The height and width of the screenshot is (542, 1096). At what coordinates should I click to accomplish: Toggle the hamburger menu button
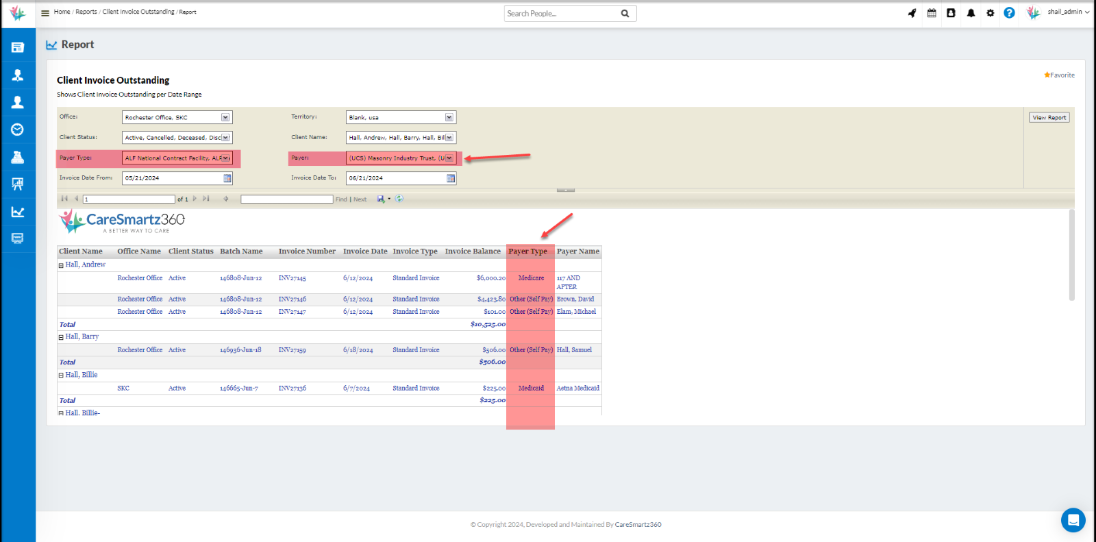[45, 13]
